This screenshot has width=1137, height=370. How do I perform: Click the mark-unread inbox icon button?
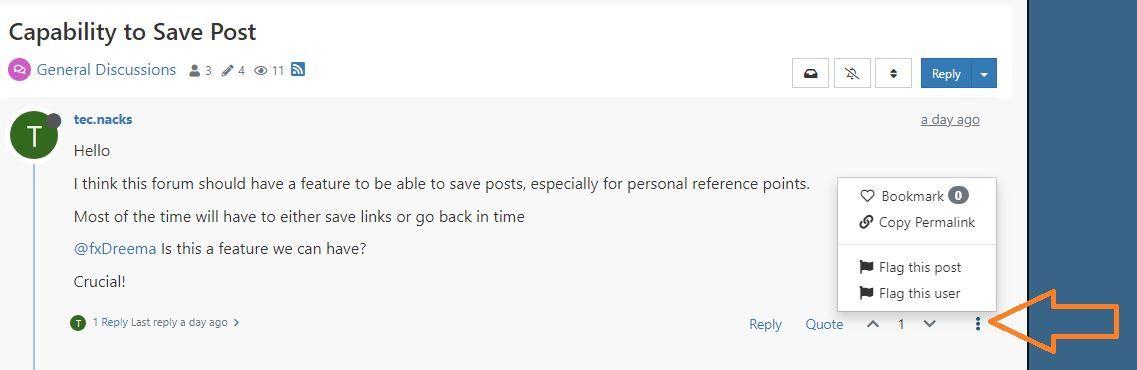point(811,73)
